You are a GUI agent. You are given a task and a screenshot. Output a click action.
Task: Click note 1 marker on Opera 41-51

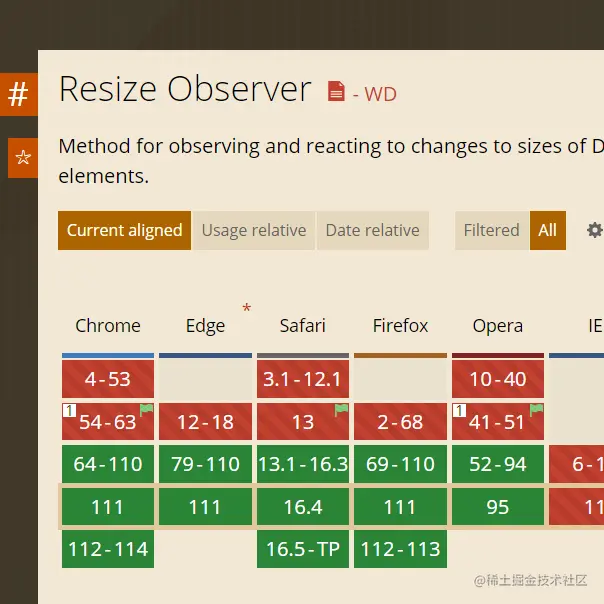coord(459,410)
